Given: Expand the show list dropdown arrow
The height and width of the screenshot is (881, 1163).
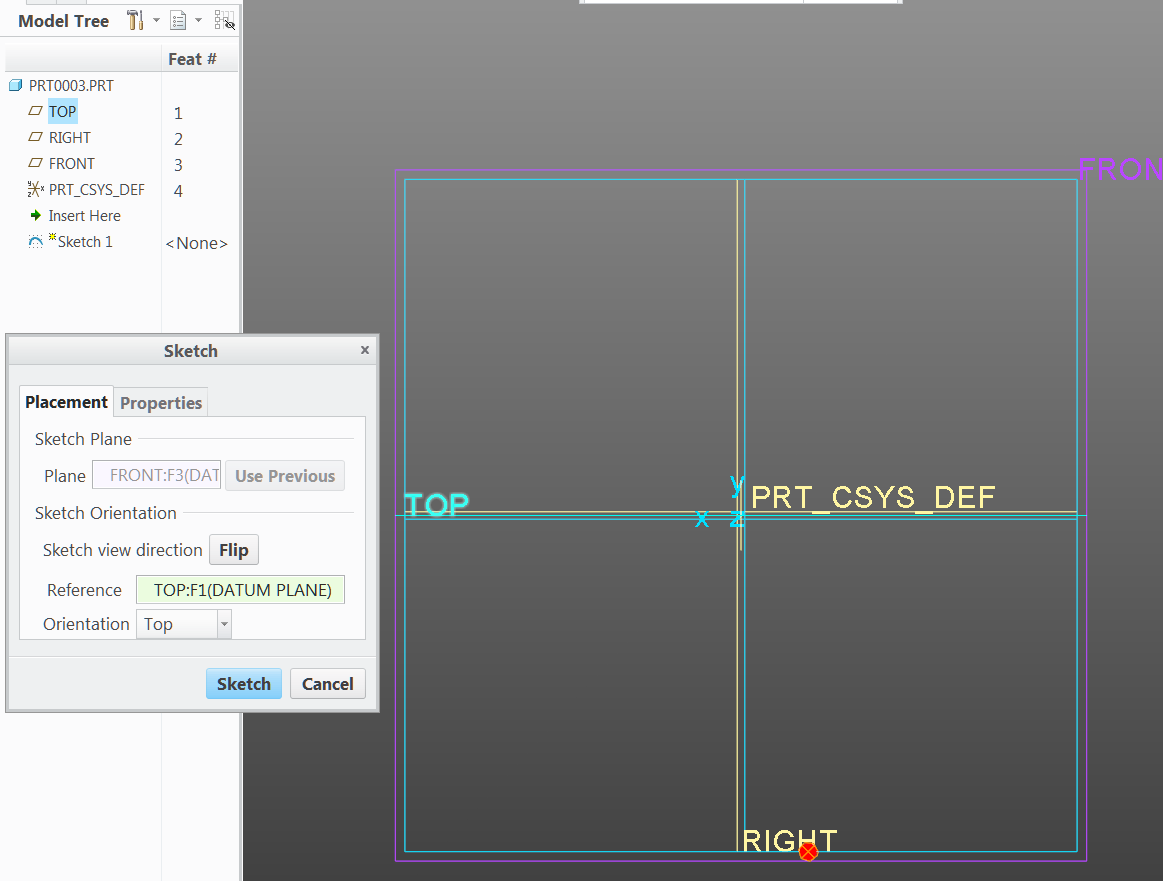Looking at the screenshot, I should tap(198, 20).
